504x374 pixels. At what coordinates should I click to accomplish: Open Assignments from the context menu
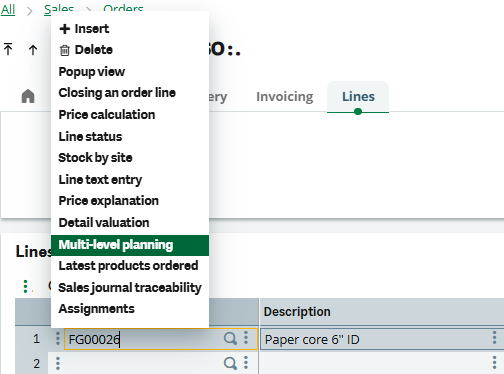point(130,309)
